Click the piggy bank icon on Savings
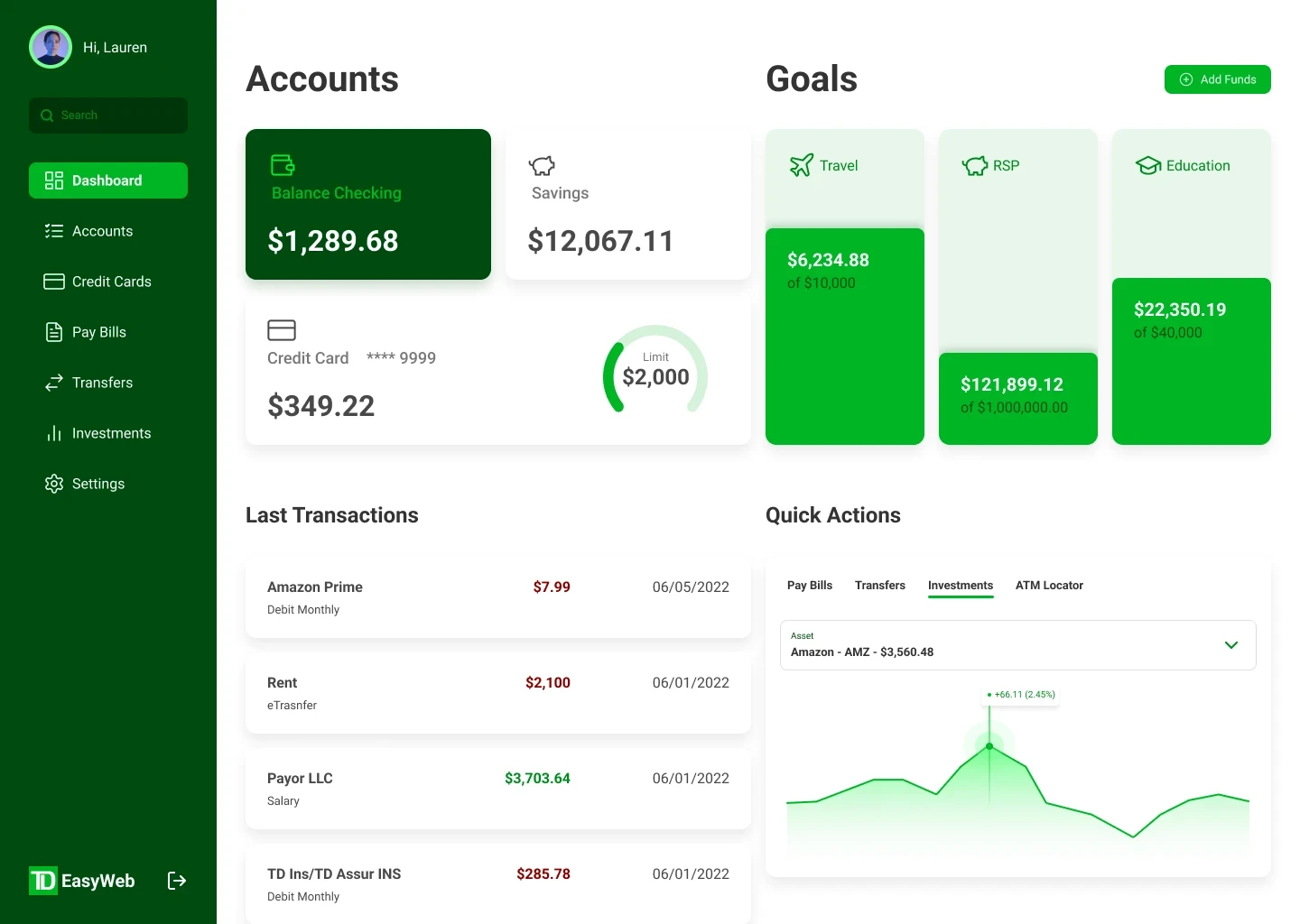Image resolution: width=1300 pixels, height=924 pixels. point(542,165)
